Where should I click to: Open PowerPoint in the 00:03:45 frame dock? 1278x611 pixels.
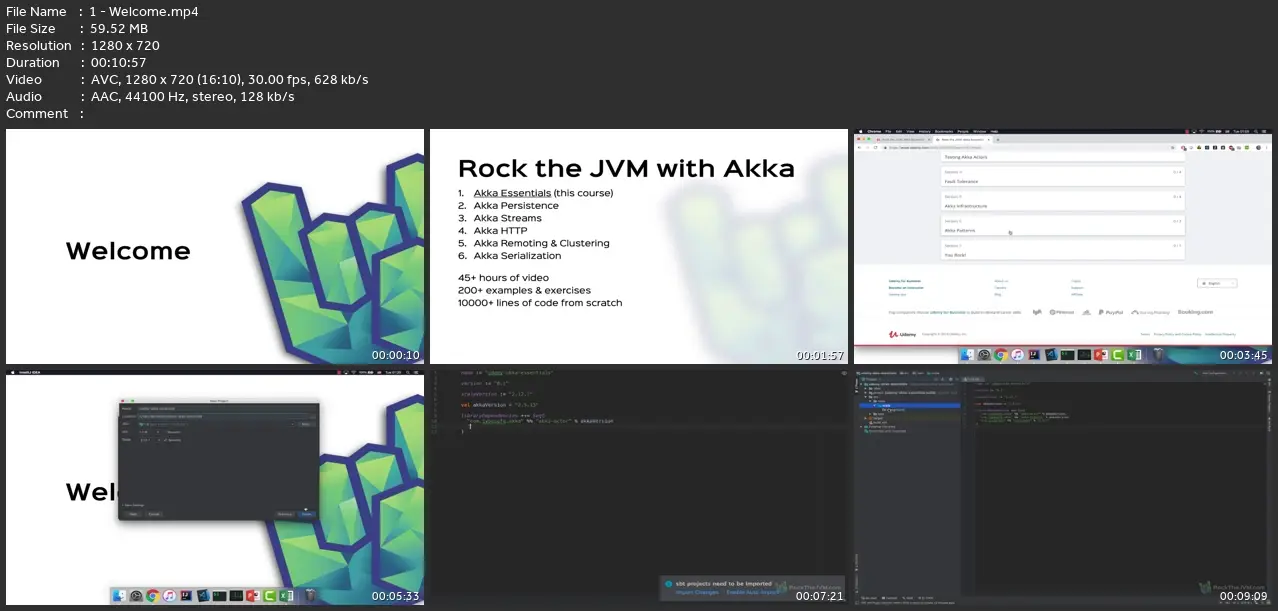click(x=1100, y=354)
